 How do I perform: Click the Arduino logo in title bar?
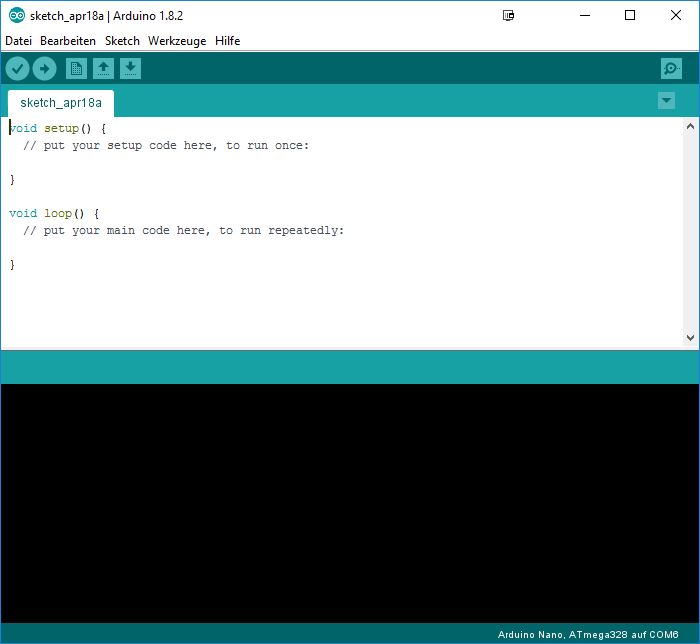coord(17,16)
